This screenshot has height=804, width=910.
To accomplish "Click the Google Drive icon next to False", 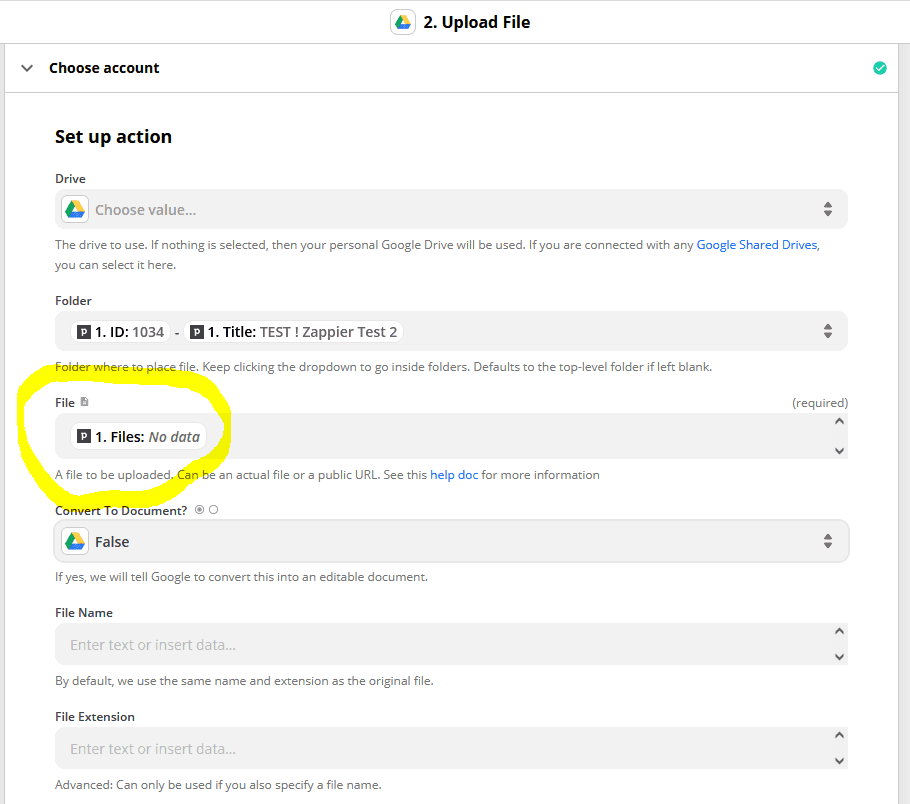I will point(74,541).
